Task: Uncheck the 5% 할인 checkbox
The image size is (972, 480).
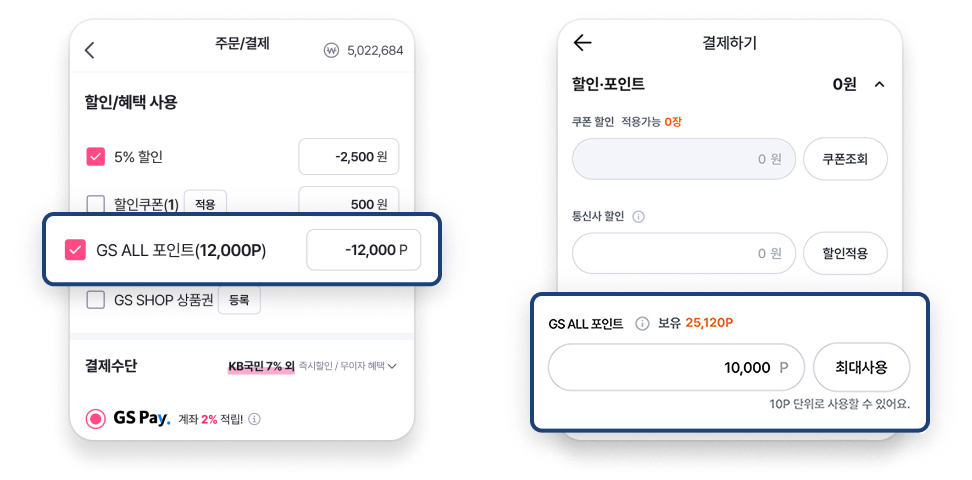Action: coord(95,157)
